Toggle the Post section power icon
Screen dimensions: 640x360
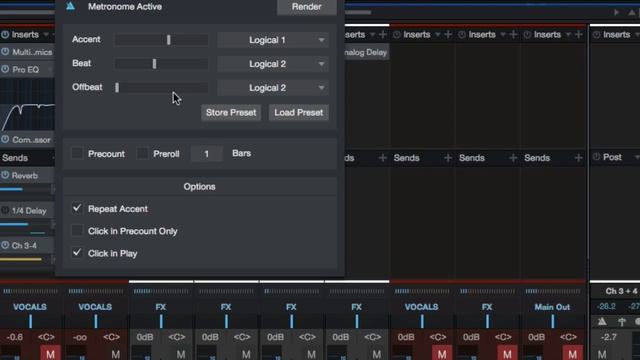pos(596,157)
